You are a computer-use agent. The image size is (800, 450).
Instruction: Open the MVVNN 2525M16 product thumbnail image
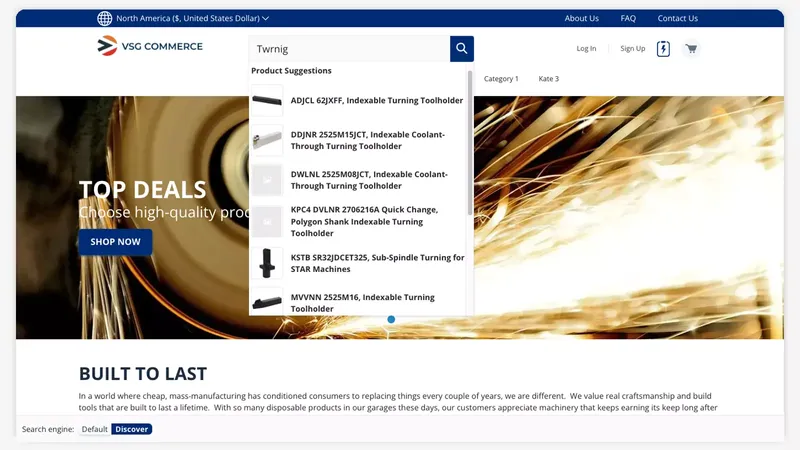[x=267, y=302]
